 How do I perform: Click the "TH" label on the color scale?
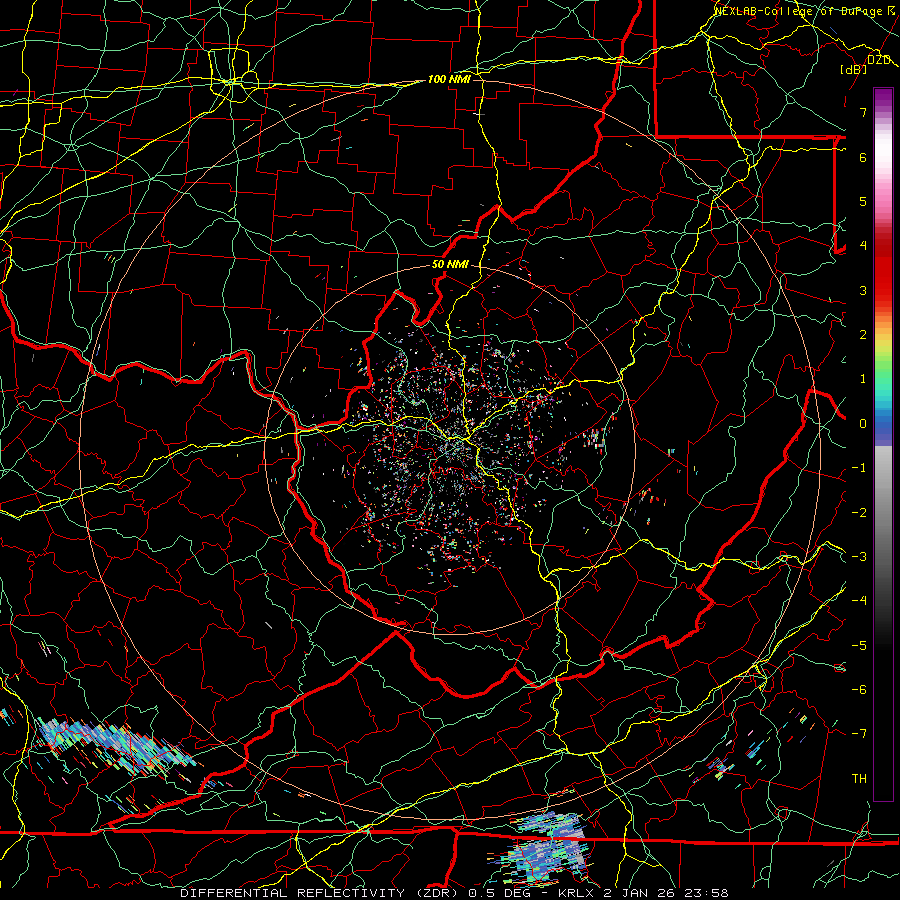point(859,779)
